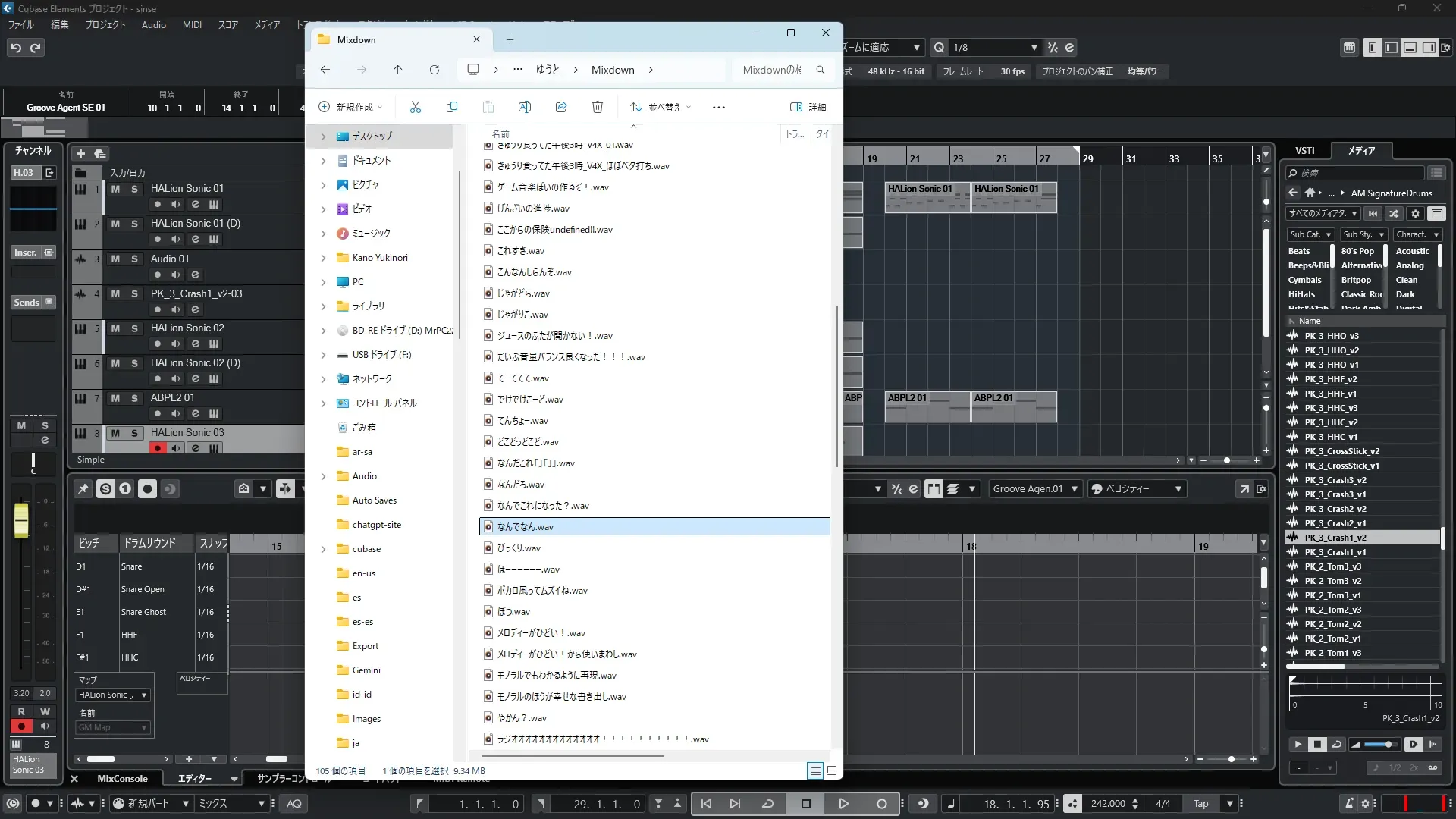
Task: Click Add Track plus icon
Action: click(80, 153)
